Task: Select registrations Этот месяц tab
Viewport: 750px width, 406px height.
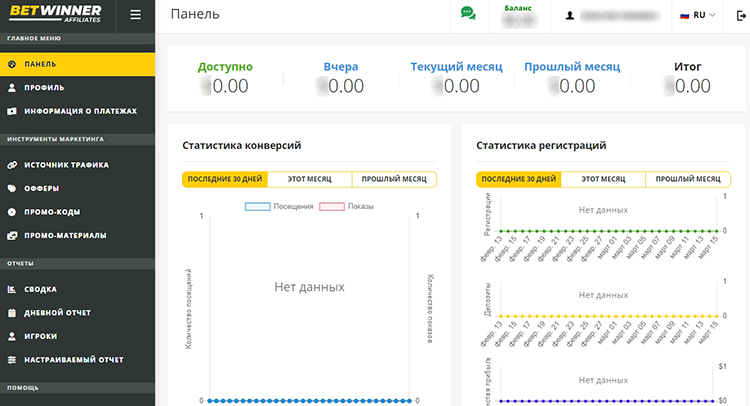Action: click(603, 179)
